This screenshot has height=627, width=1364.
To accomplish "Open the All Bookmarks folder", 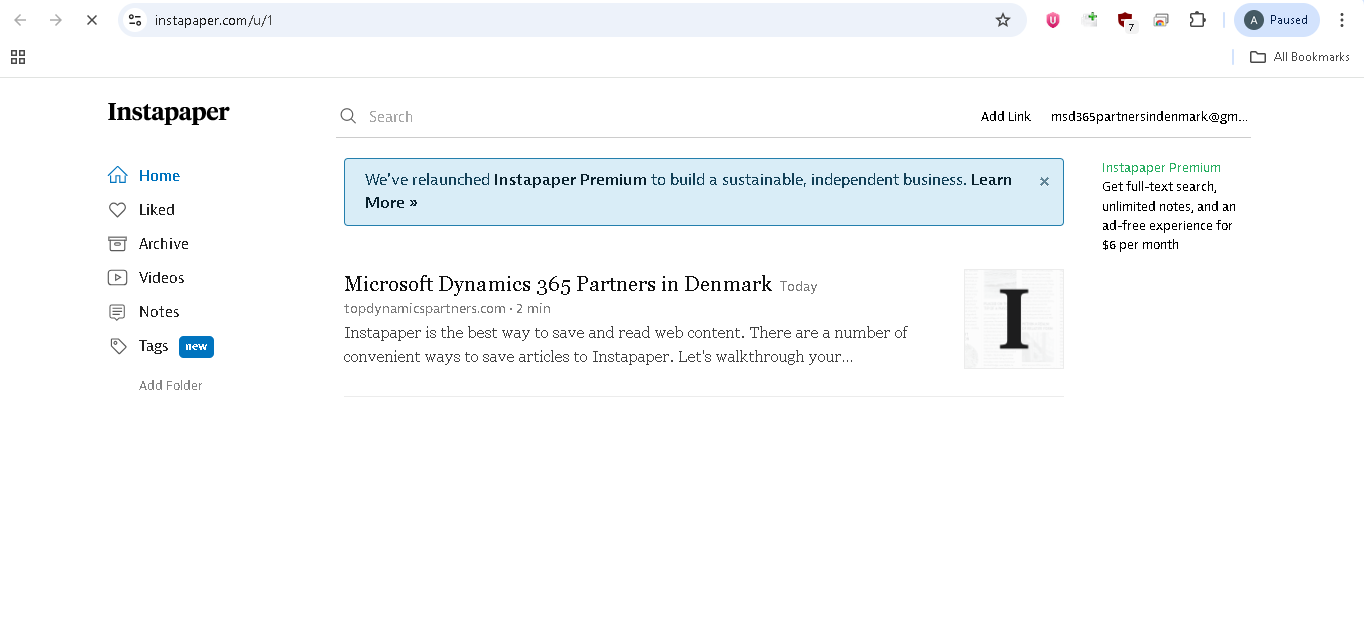I will (x=1300, y=57).
